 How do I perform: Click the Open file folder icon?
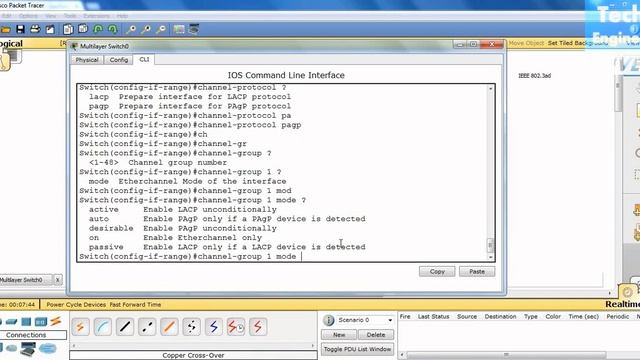(x=5, y=29)
